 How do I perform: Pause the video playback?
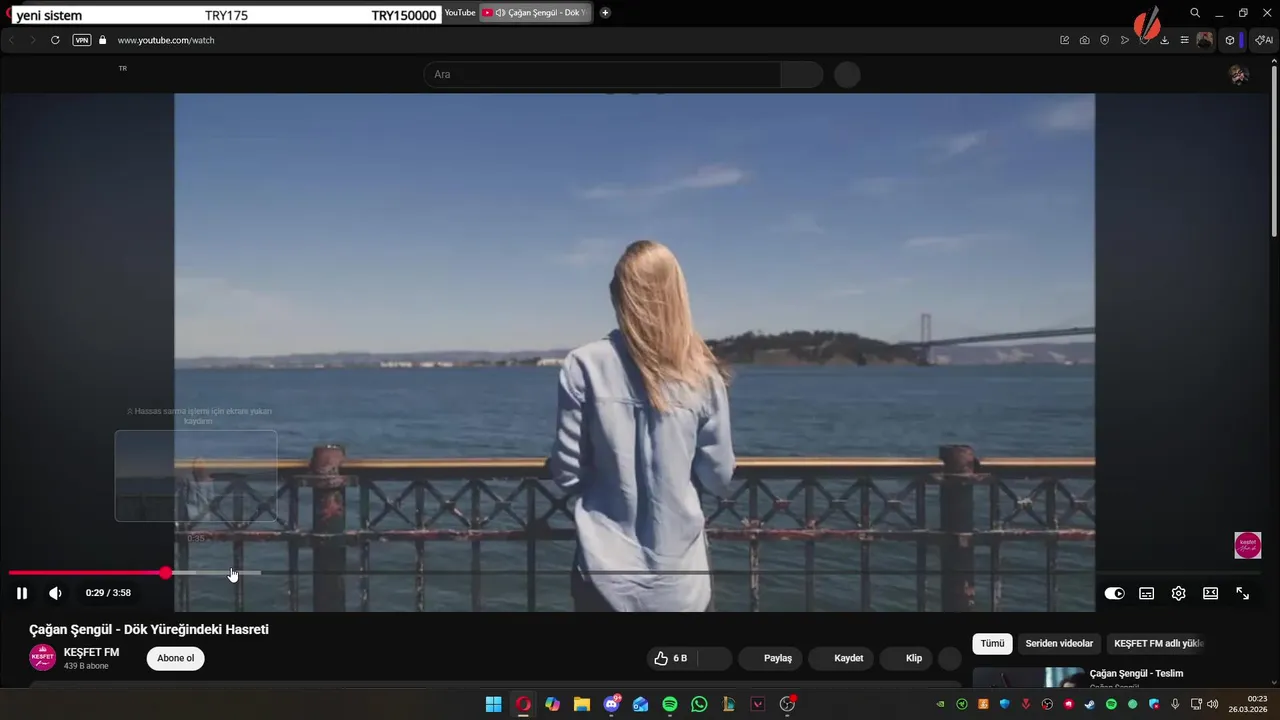(22, 593)
